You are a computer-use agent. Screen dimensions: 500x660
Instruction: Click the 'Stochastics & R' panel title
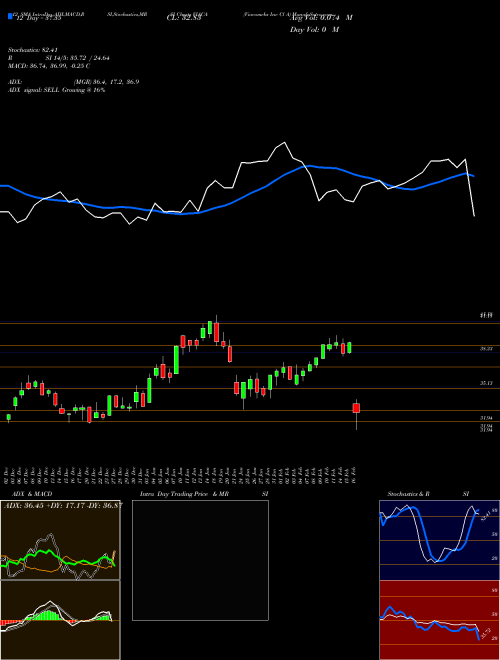coord(409,494)
